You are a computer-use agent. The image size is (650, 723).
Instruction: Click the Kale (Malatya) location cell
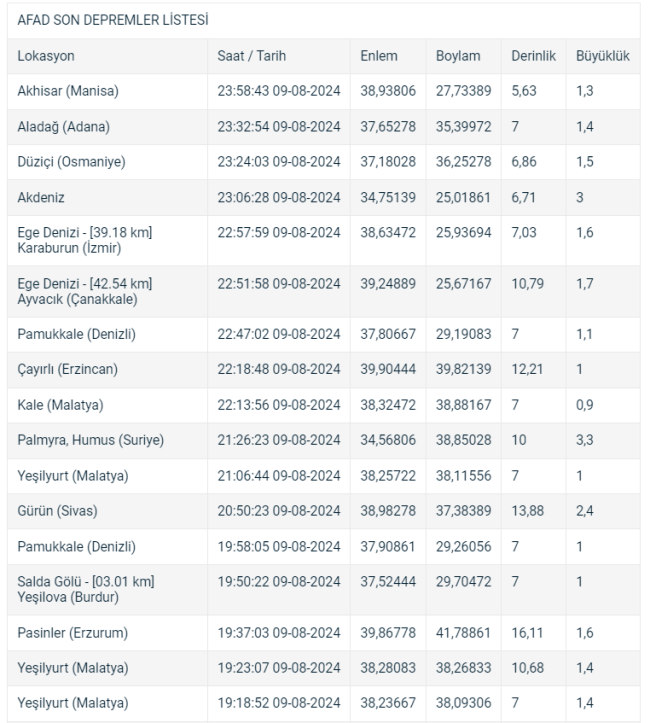(x=60, y=405)
